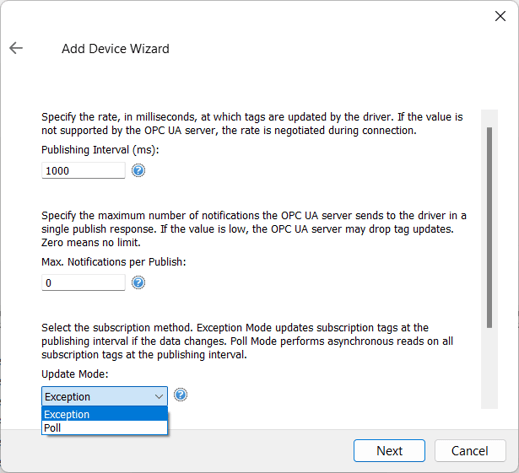
Task: Cancel the Add Device Wizard
Action: [x=470, y=451]
